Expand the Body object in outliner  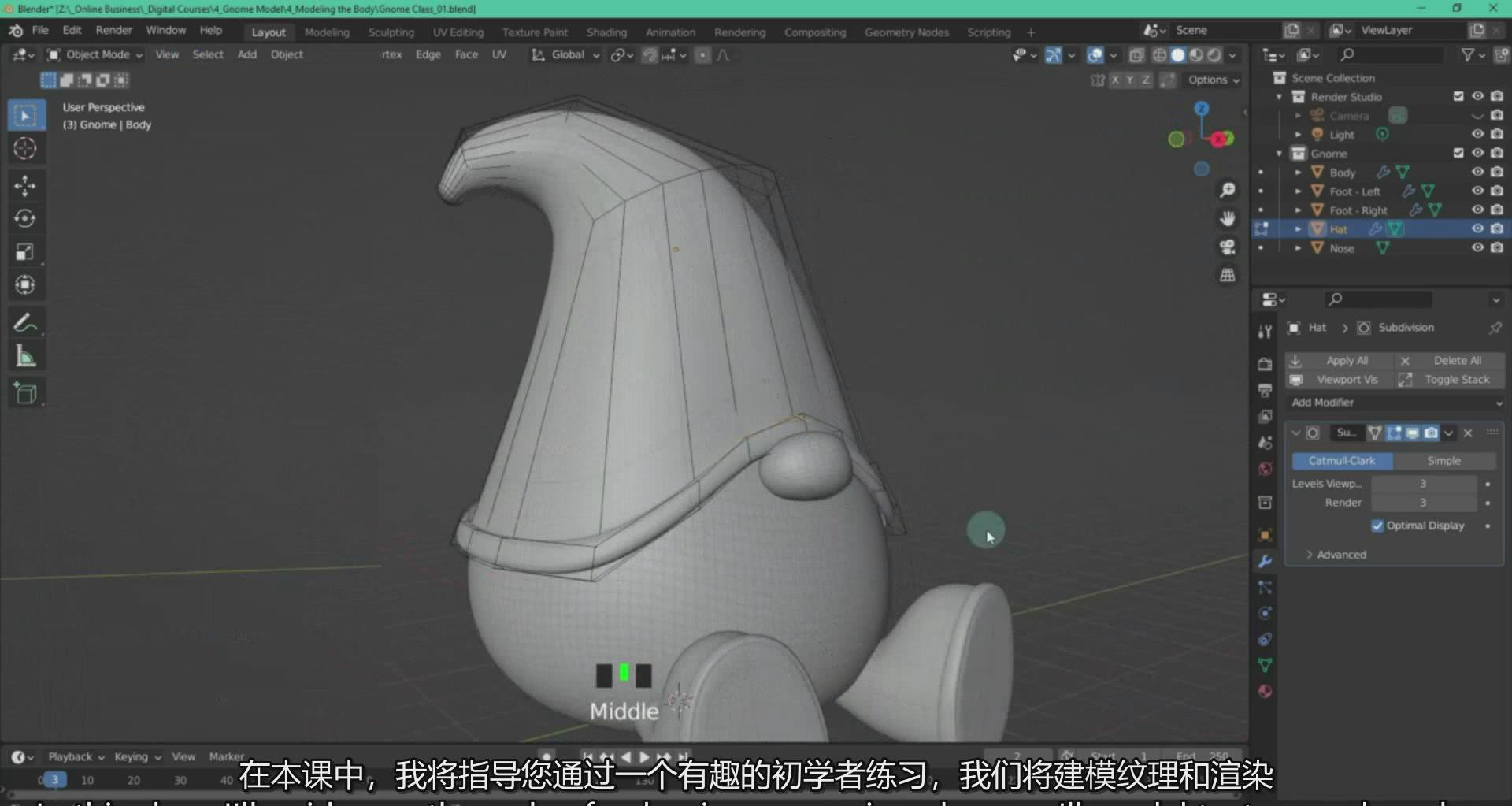[x=1298, y=172]
